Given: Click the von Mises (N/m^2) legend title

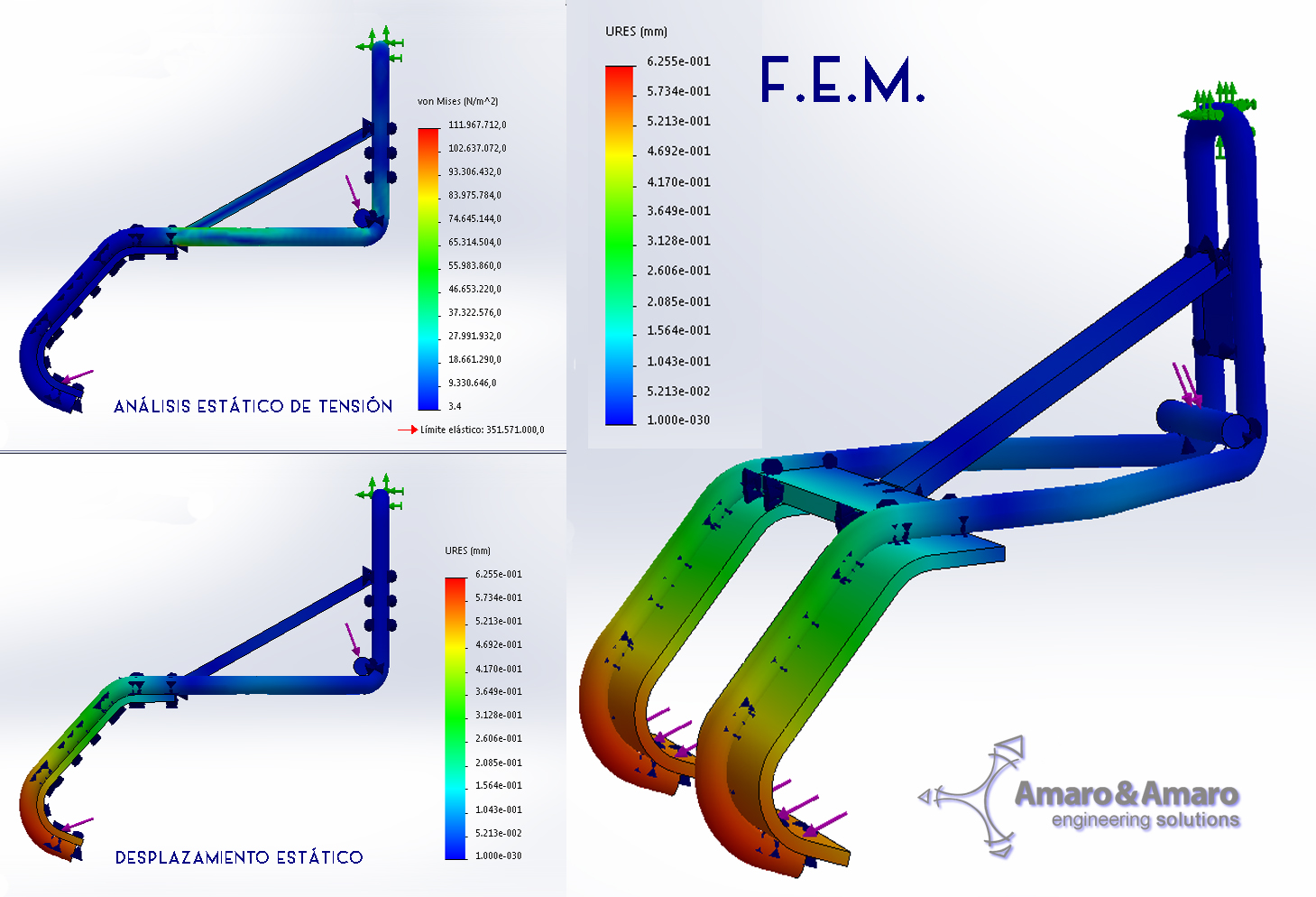Looking at the screenshot, I should (x=457, y=101).
